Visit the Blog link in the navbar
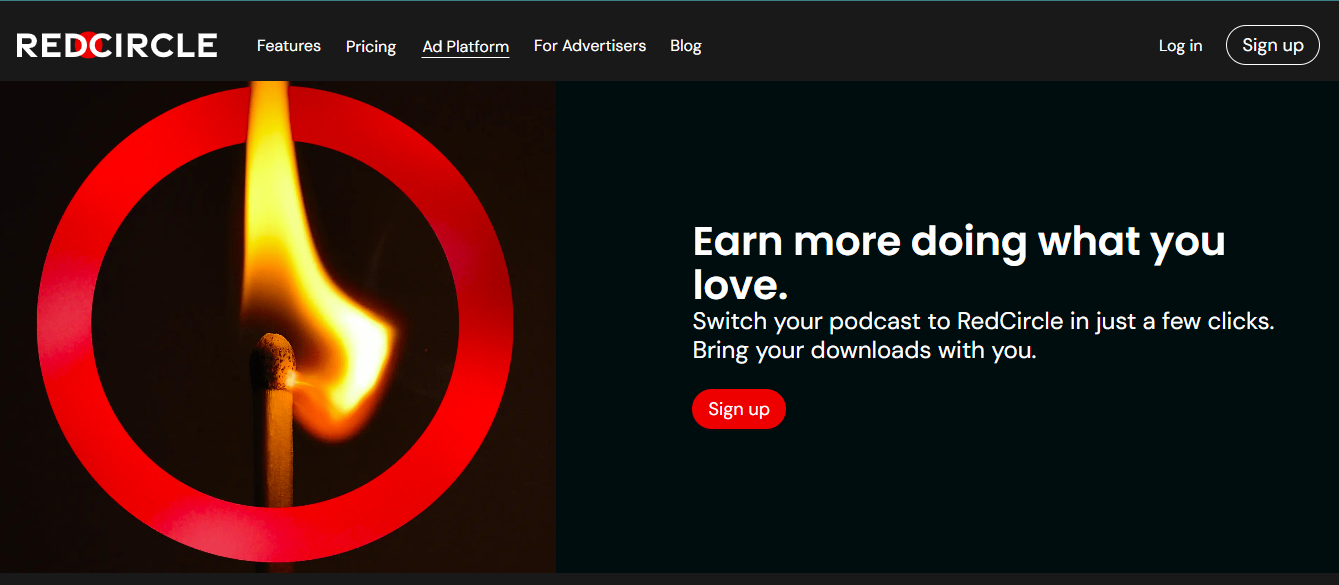Viewport: 1339px width, 585px height. [686, 46]
